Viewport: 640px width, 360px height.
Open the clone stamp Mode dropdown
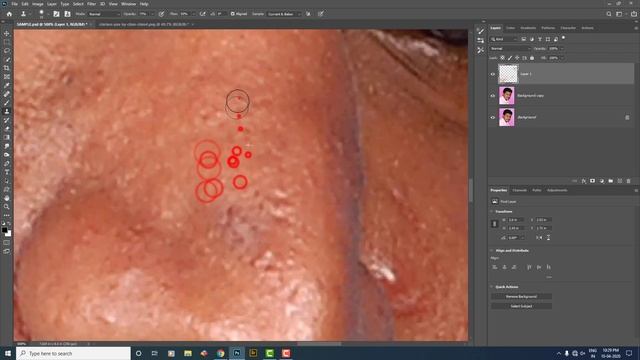point(103,14)
